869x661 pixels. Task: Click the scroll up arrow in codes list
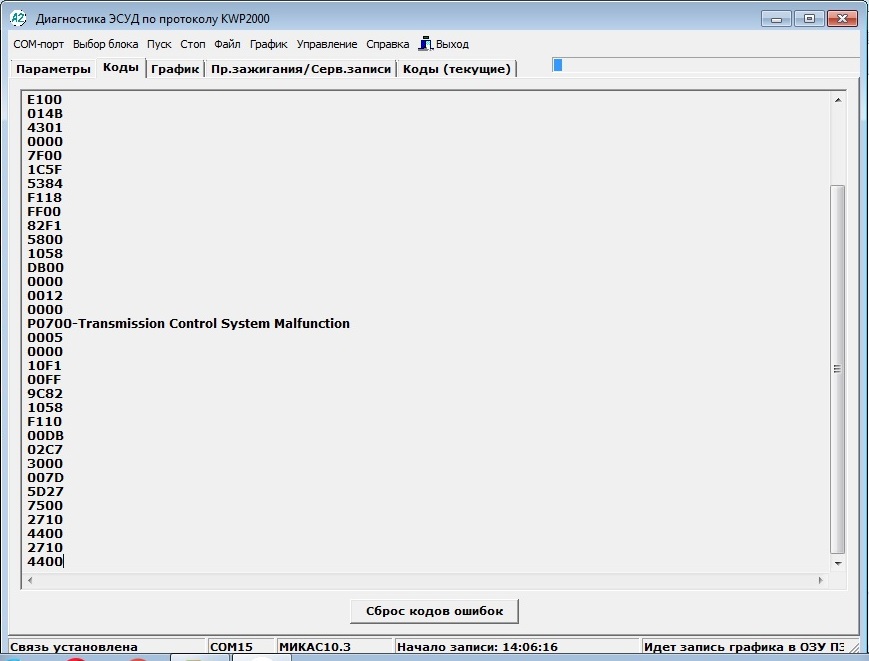[838, 100]
